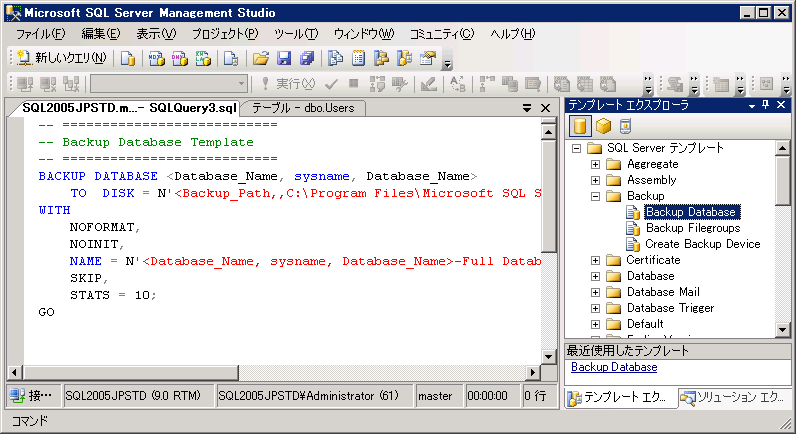Select SQL Server templates cylinder icon

(x=580, y=126)
